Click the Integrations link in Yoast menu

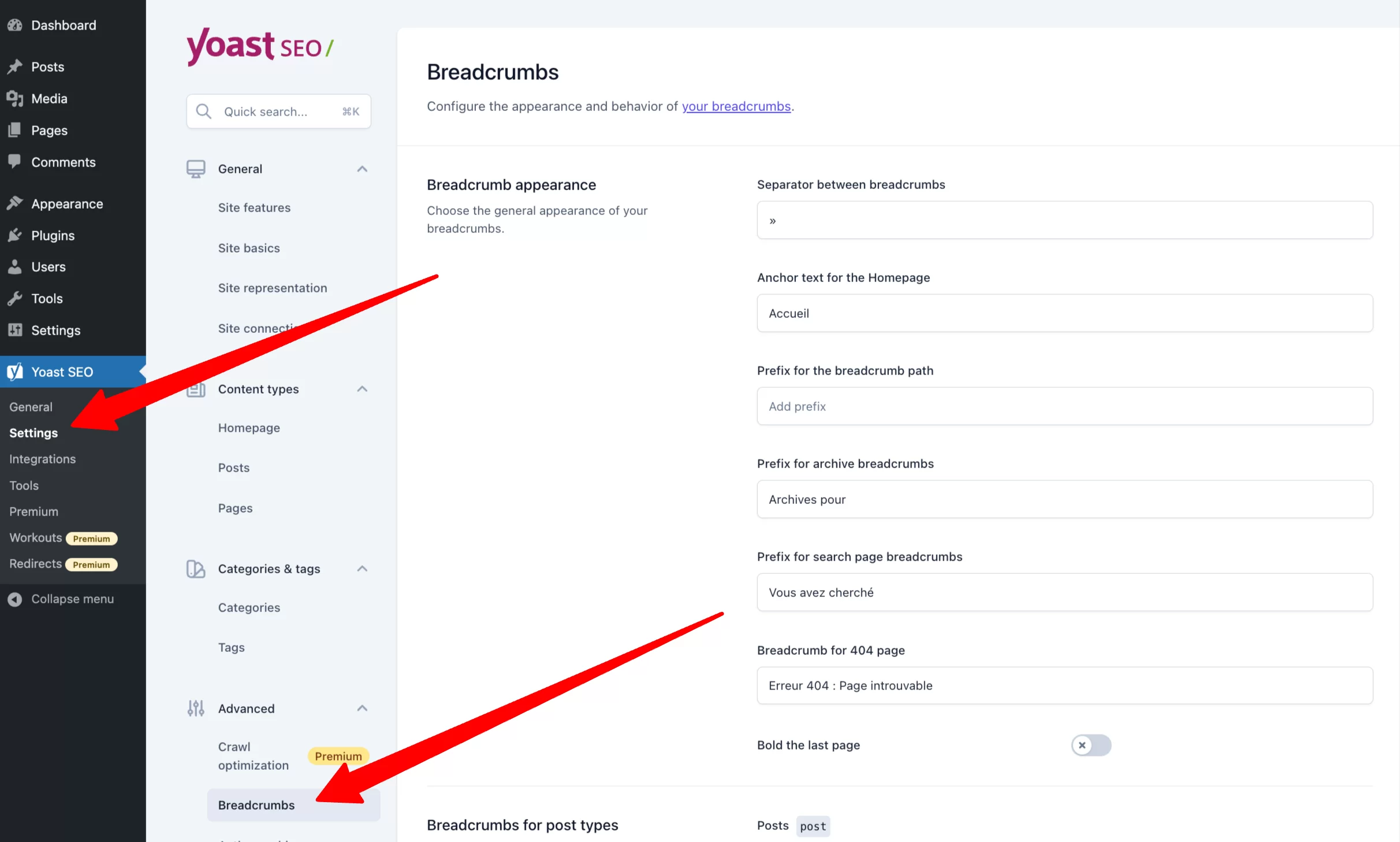point(42,459)
